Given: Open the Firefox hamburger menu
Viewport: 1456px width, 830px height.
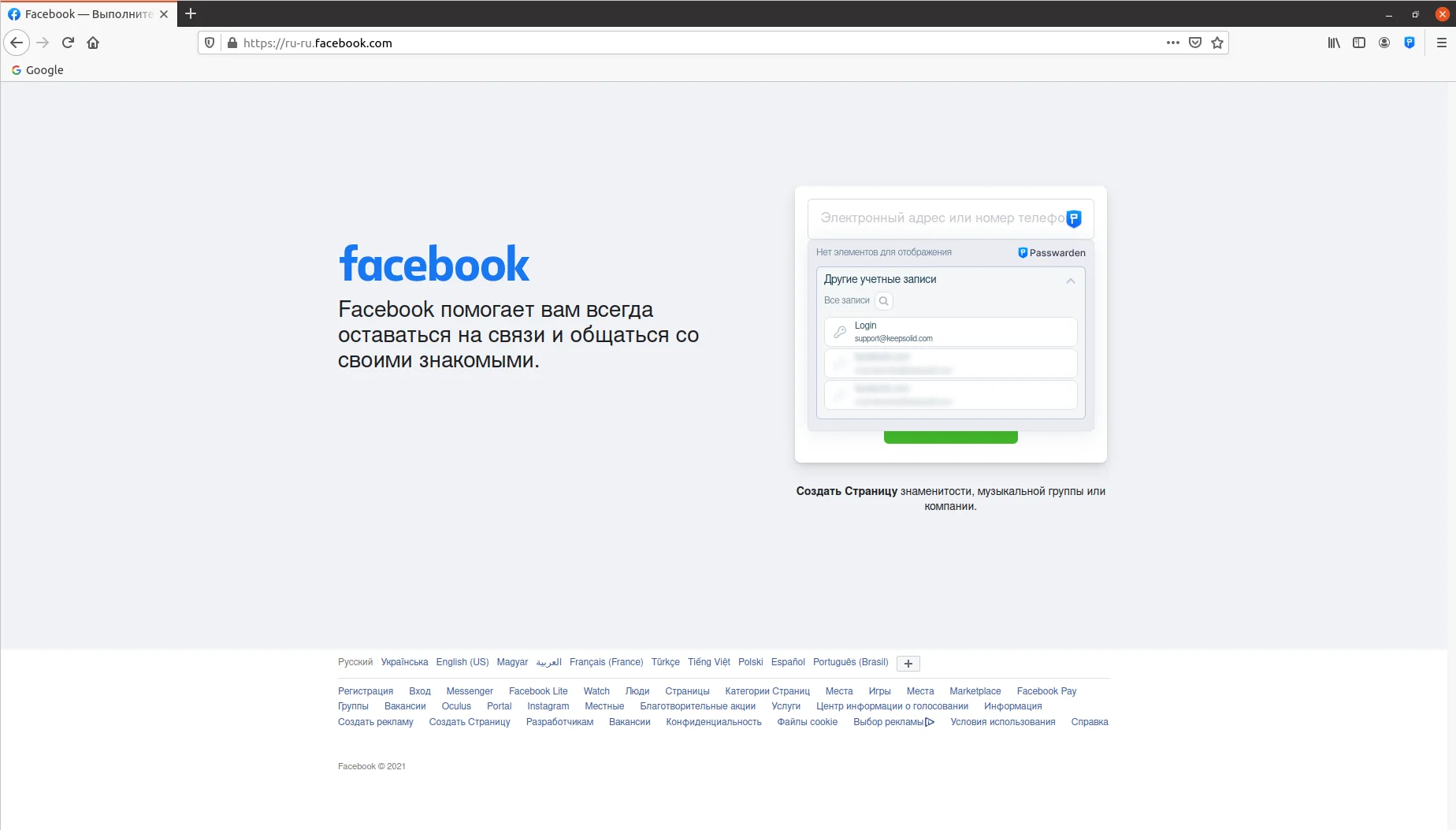Looking at the screenshot, I should (x=1442, y=43).
